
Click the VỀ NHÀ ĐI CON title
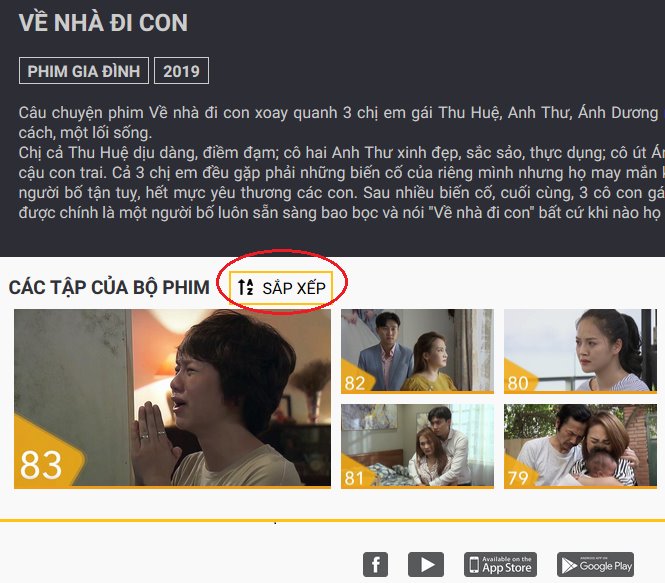pos(103,22)
